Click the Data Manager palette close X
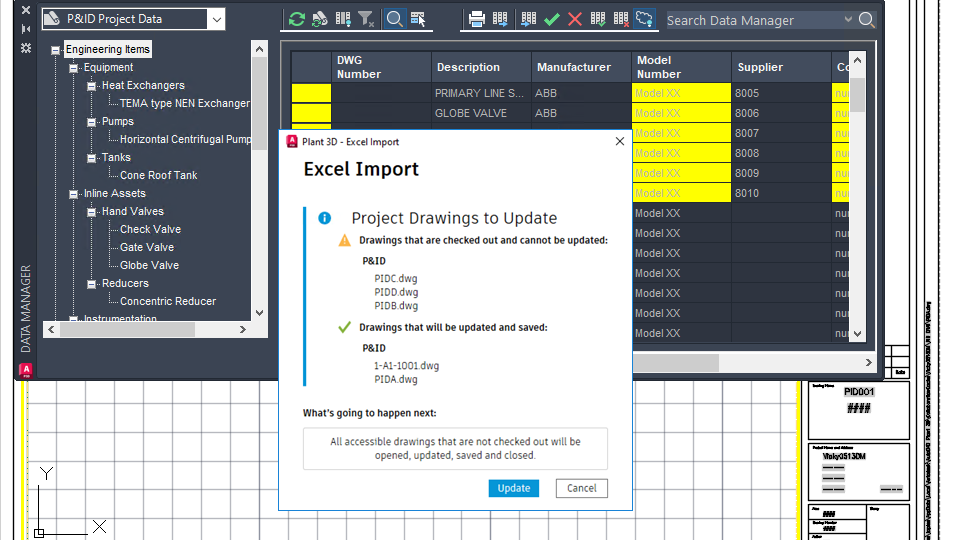 point(26,10)
